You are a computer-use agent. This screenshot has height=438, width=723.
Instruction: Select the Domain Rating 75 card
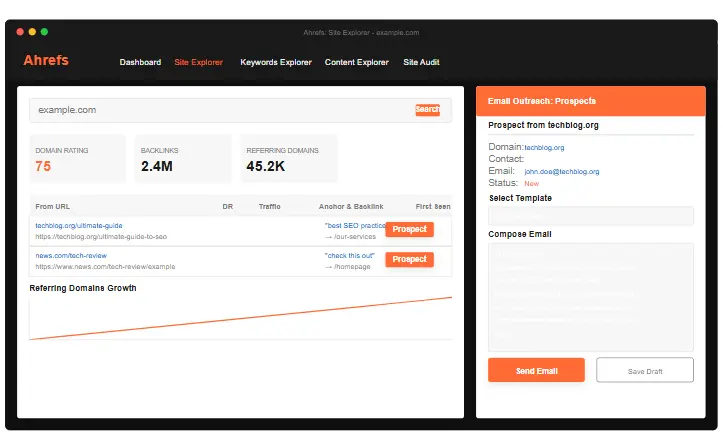pyautogui.click(x=77, y=159)
